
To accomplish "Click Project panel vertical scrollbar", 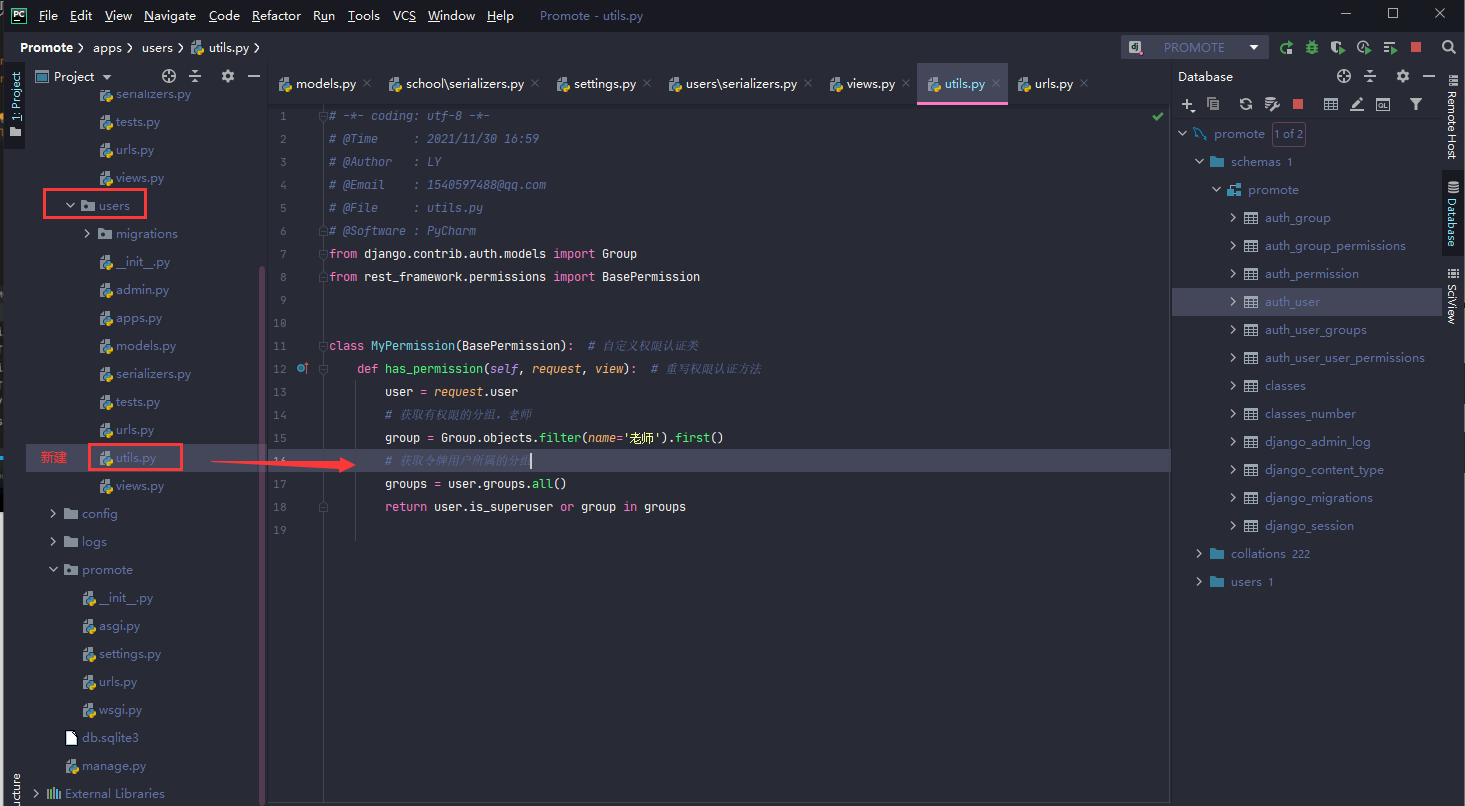I will point(263,535).
